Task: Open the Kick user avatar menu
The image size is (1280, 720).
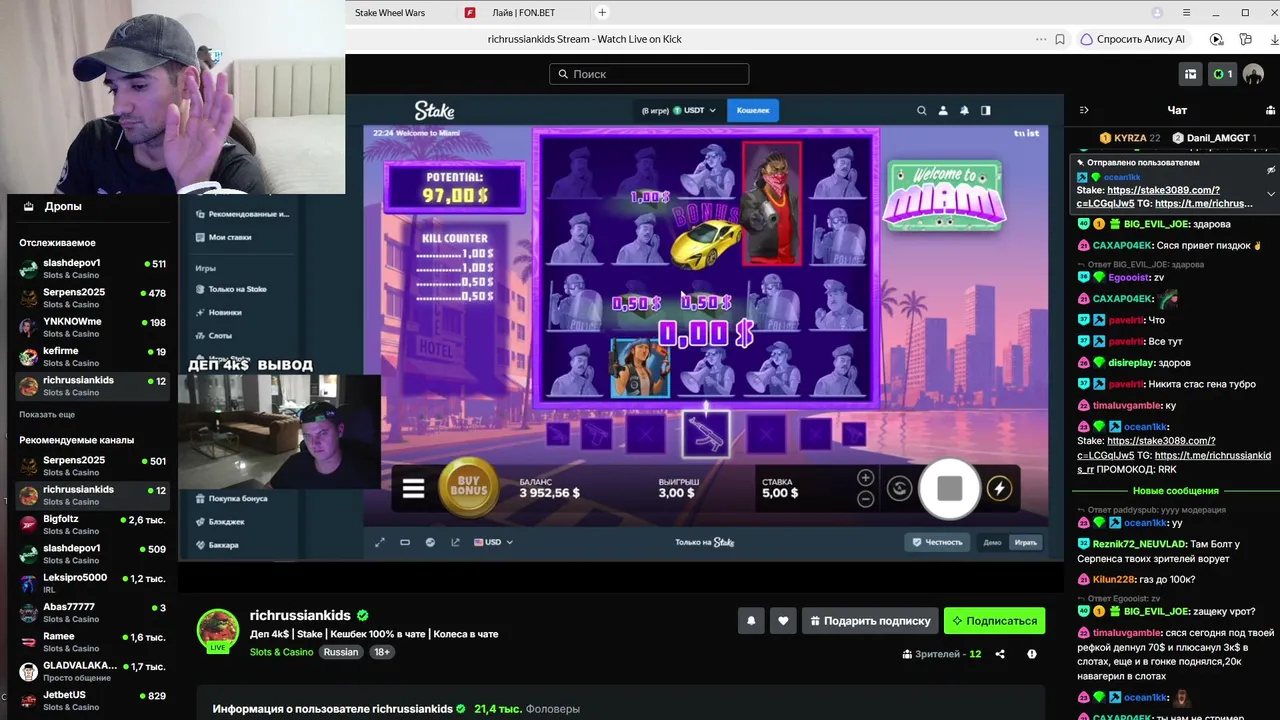Action: pyautogui.click(x=1253, y=75)
